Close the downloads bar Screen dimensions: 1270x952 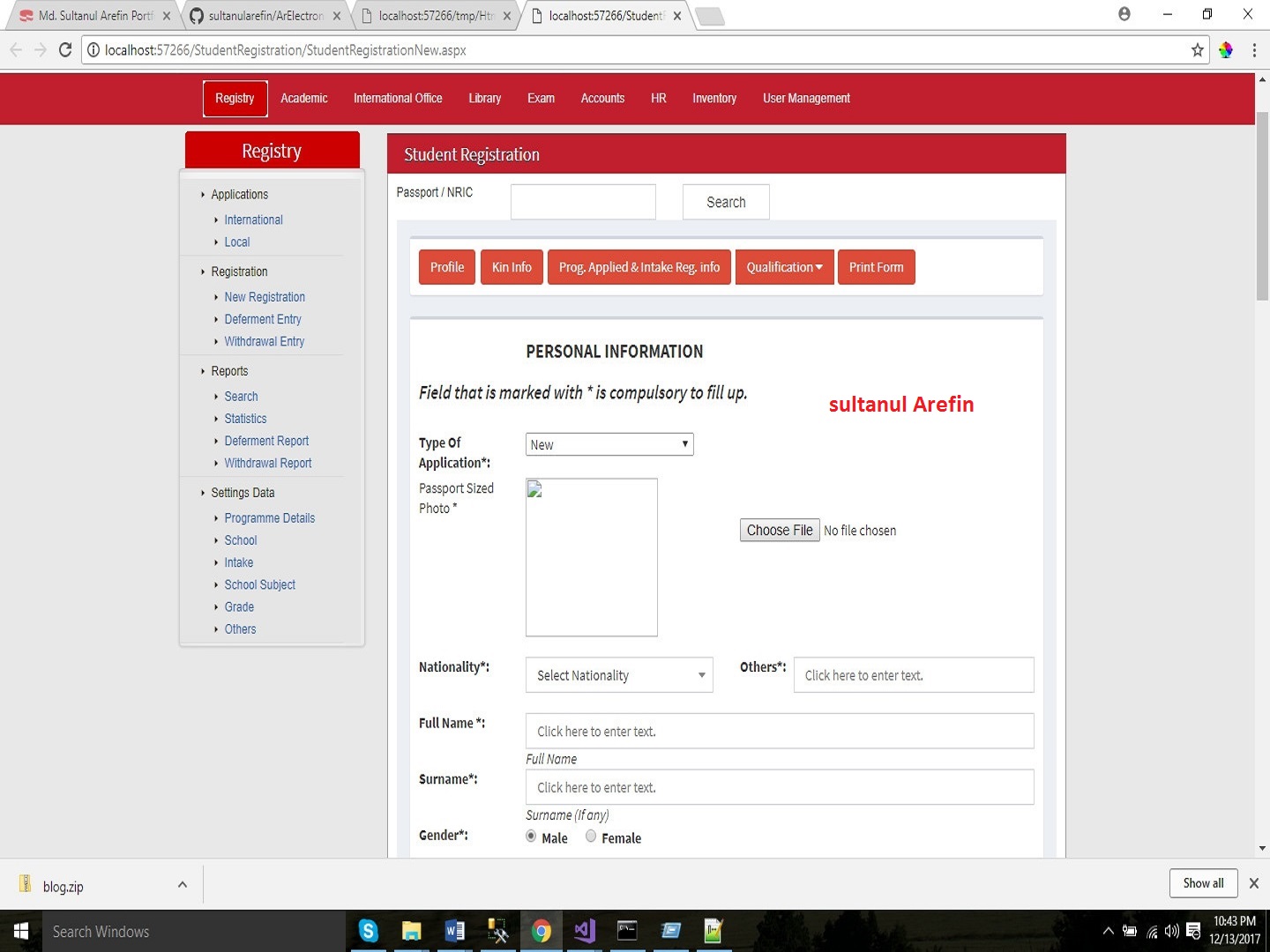[x=1253, y=883]
